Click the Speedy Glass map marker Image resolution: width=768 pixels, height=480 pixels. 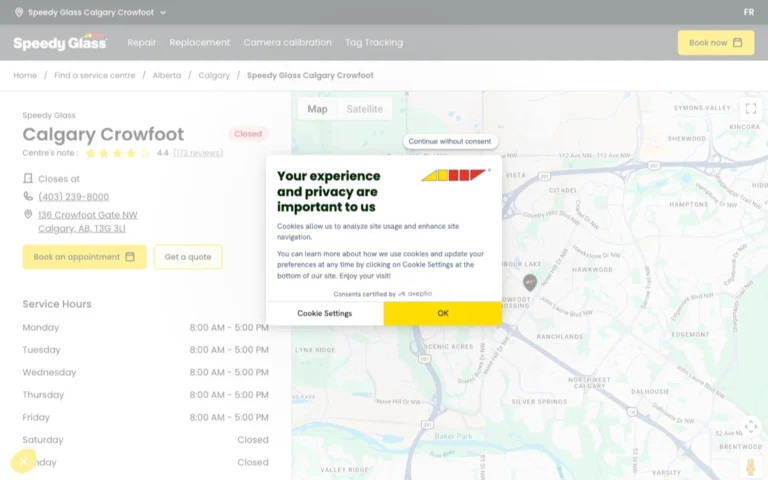click(x=529, y=282)
